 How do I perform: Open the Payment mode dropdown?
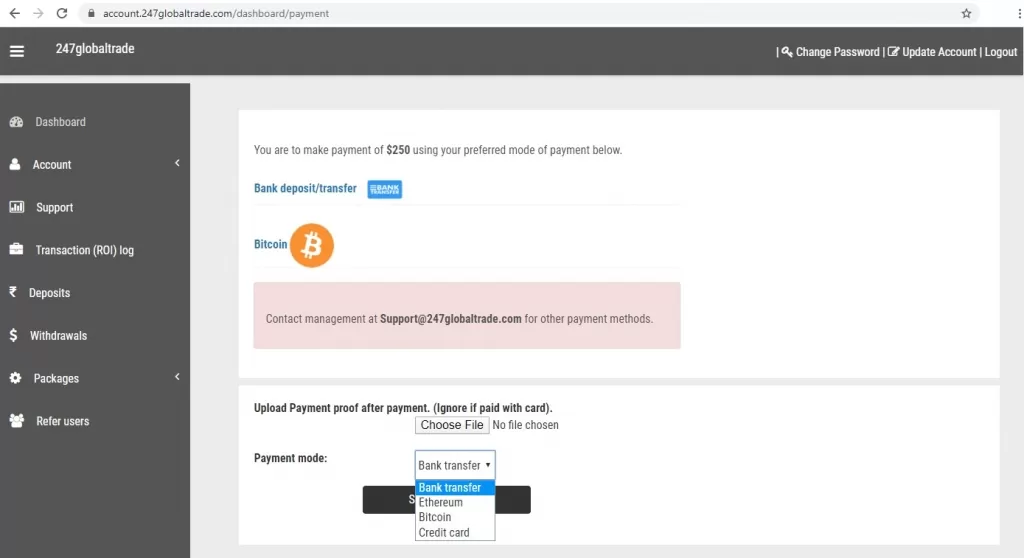pyautogui.click(x=455, y=465)
